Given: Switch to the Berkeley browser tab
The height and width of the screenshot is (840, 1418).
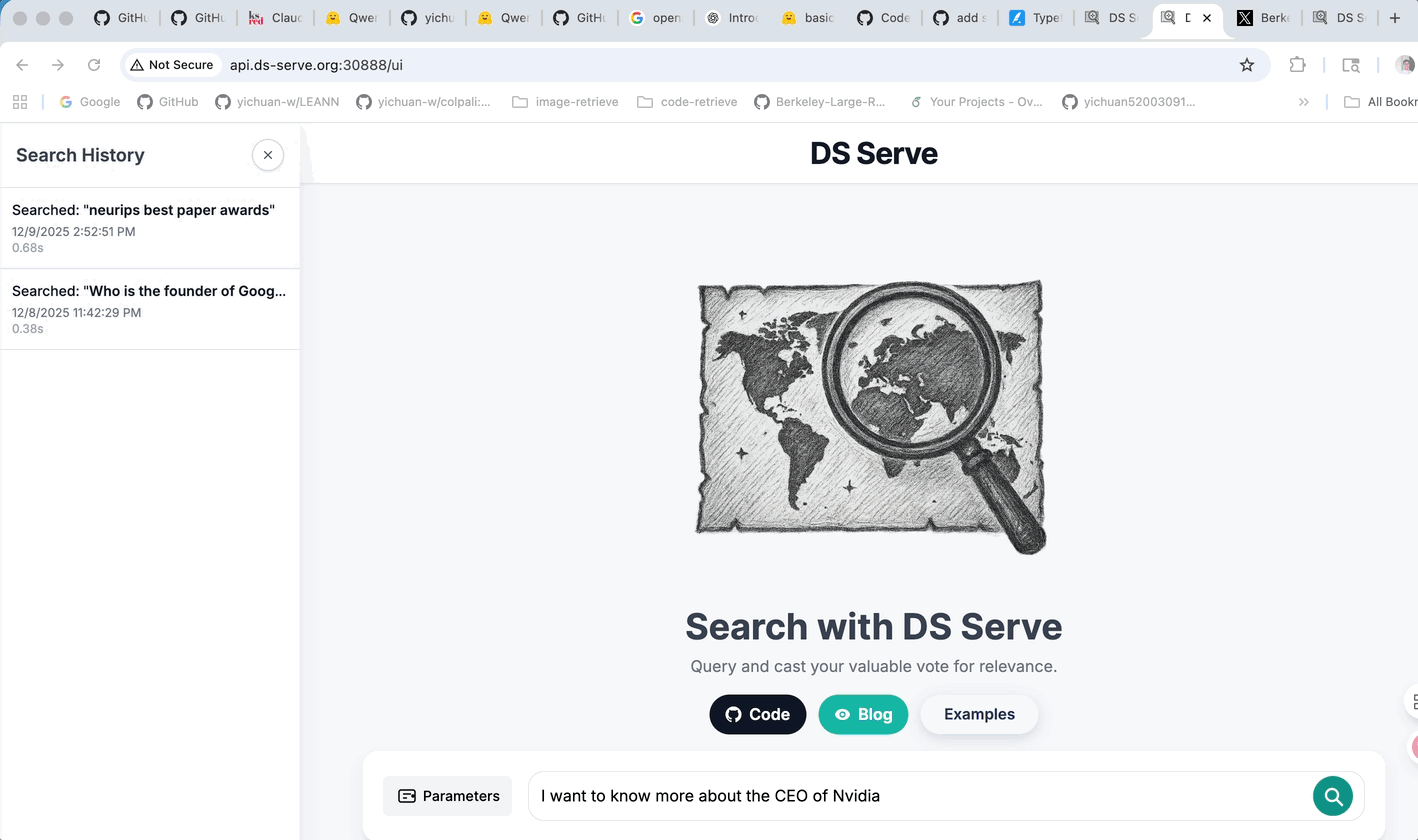Looking at the screenshot, I should coord(1262,17).
